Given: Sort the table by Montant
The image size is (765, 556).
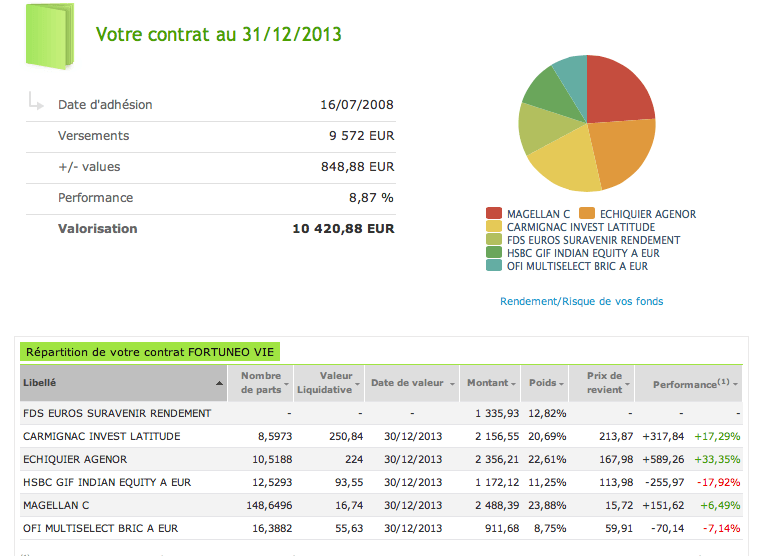Looking at the screenshot, I should point(491,383).
